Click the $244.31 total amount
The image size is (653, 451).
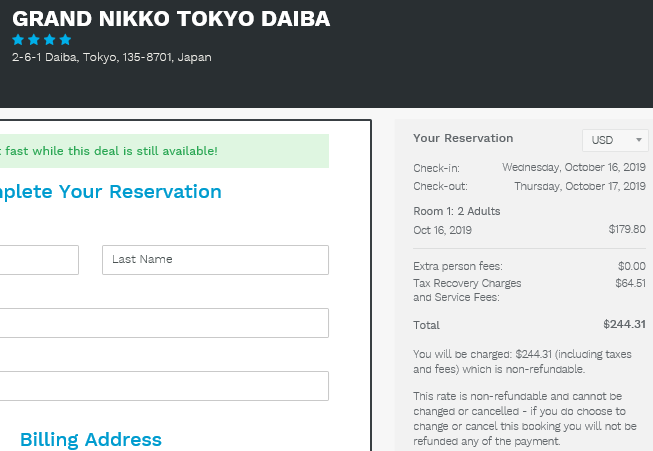point(624,324)
